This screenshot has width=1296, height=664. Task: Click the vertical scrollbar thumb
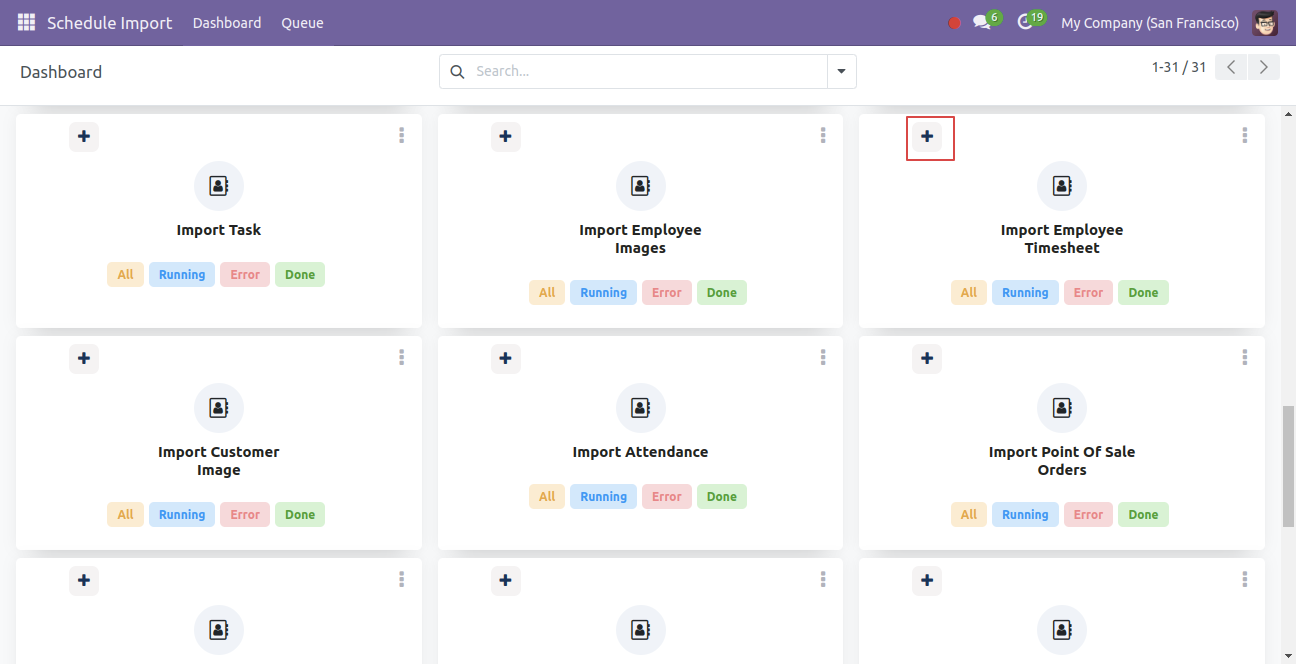(1288, 467)
